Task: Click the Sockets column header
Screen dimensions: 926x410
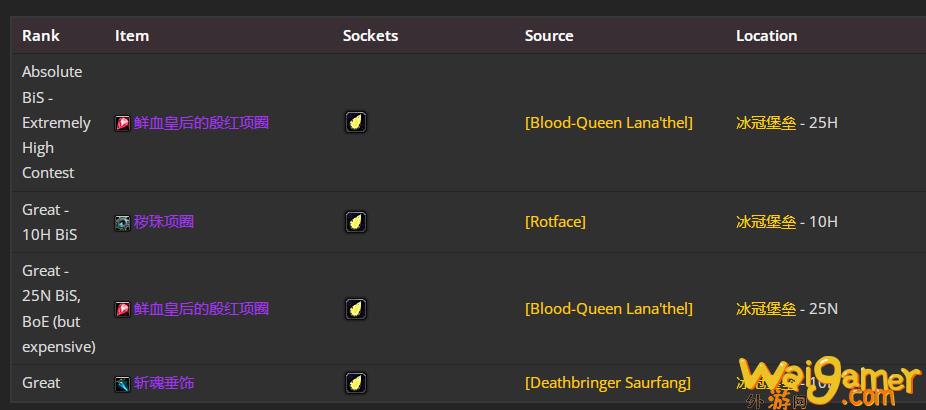Action: (370, 35)
